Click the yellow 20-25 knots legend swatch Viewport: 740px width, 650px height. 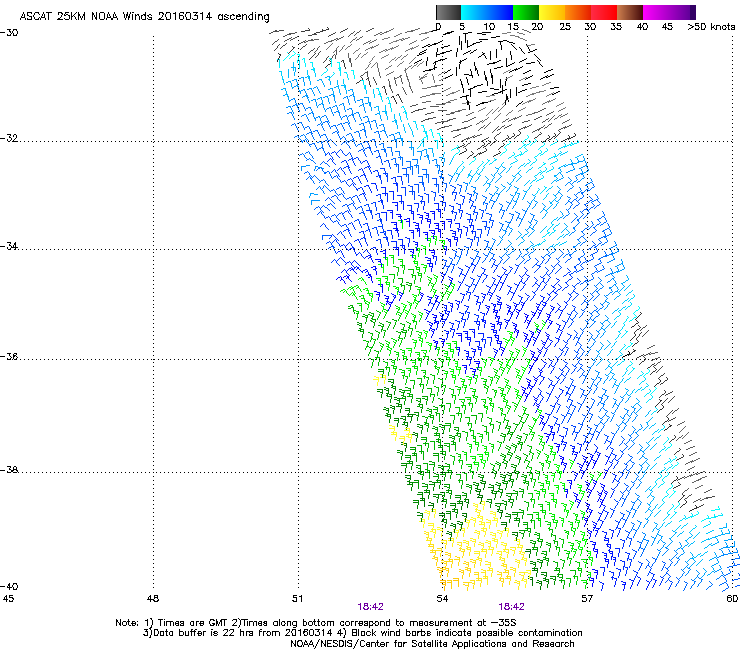(x=552, y=12)
